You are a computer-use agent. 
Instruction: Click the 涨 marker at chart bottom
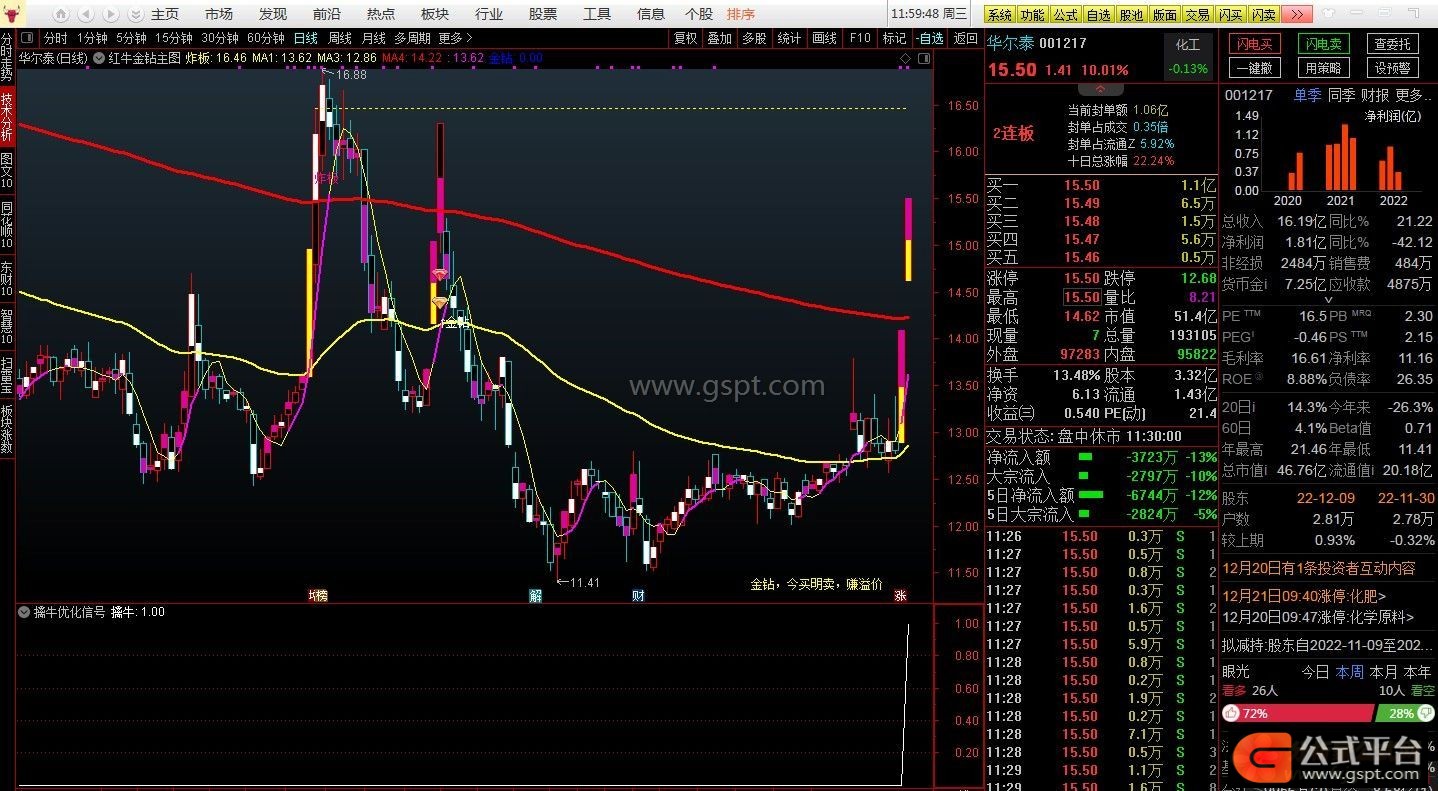tap(901, 595)
